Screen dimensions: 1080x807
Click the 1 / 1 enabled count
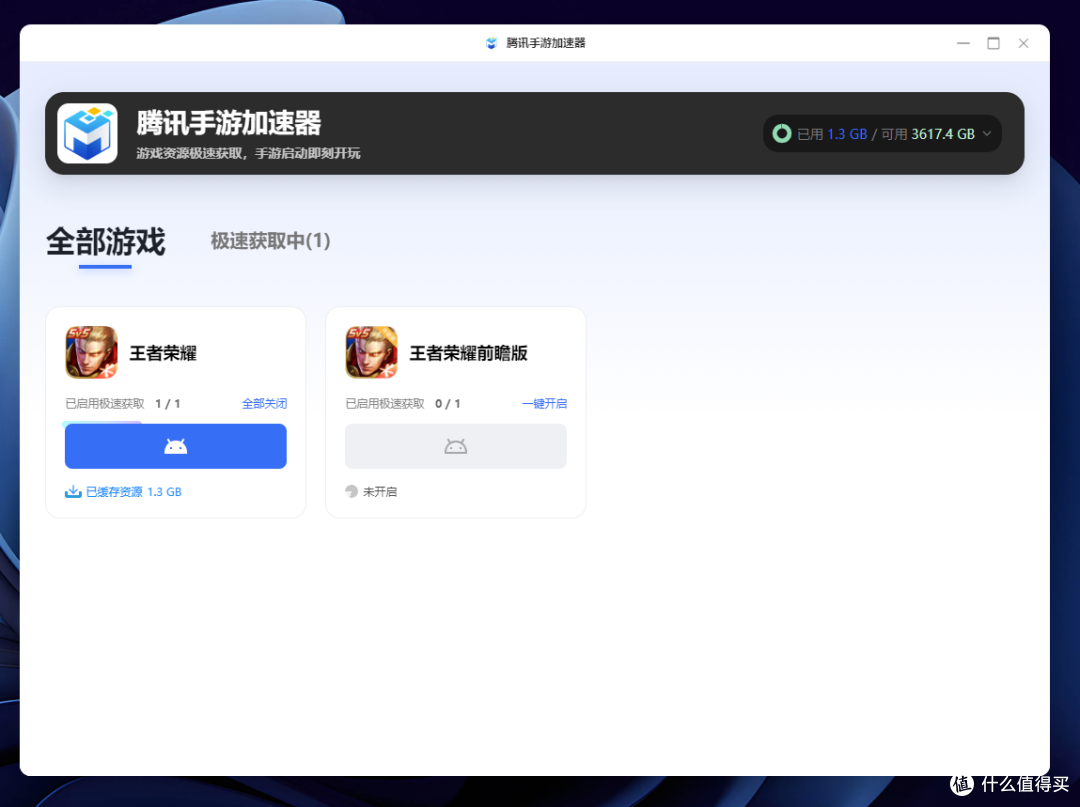(167, 404)
